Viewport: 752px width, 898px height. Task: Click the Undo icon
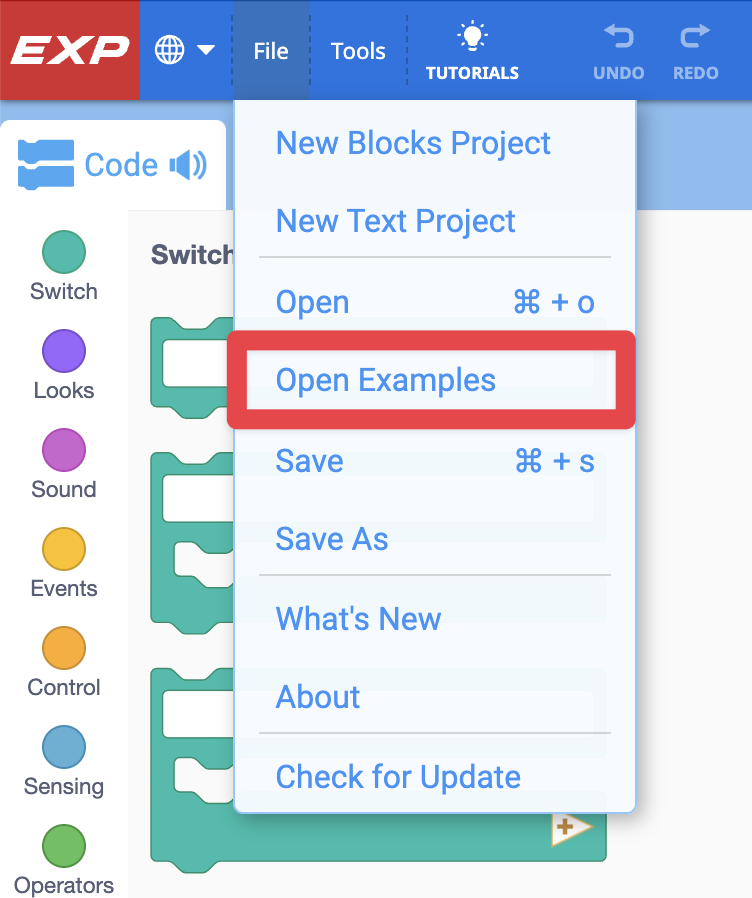(618, 48)
